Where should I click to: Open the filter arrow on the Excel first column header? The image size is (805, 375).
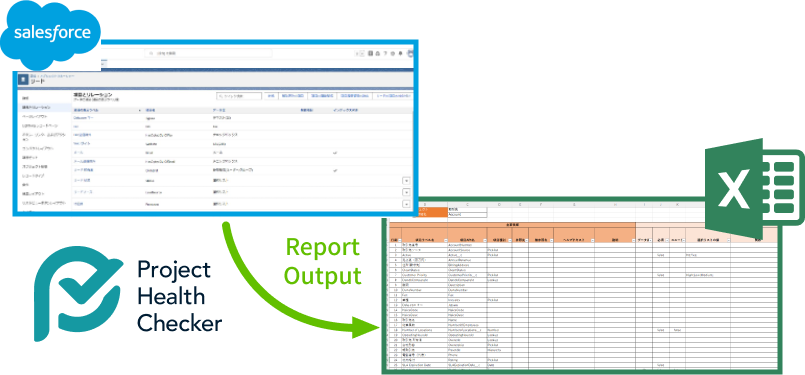click(x=400, y=240)
